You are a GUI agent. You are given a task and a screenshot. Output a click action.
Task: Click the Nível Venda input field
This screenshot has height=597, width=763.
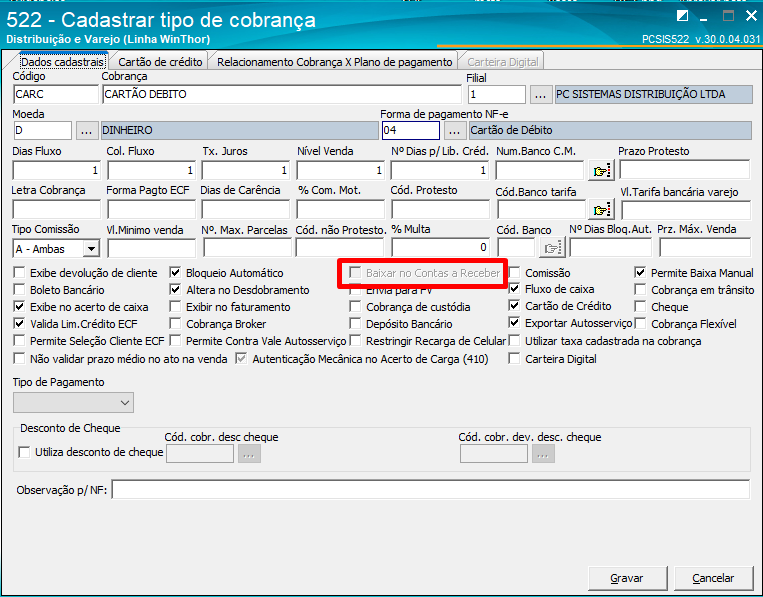click(341, 170)
